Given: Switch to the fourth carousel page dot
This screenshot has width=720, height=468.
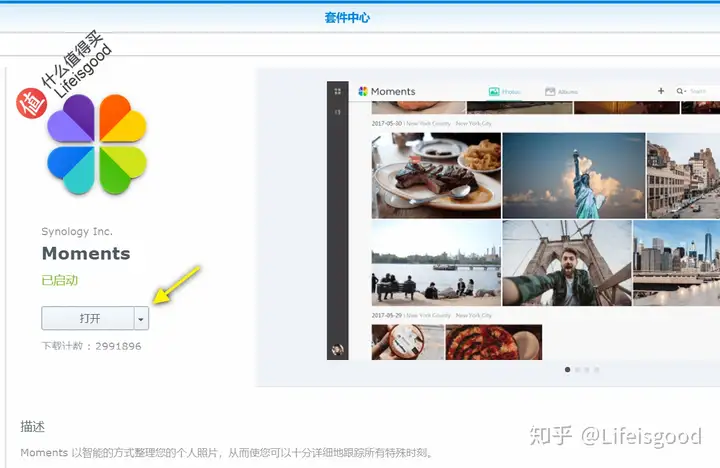Looking at the screenshot, I should (596, 369).
